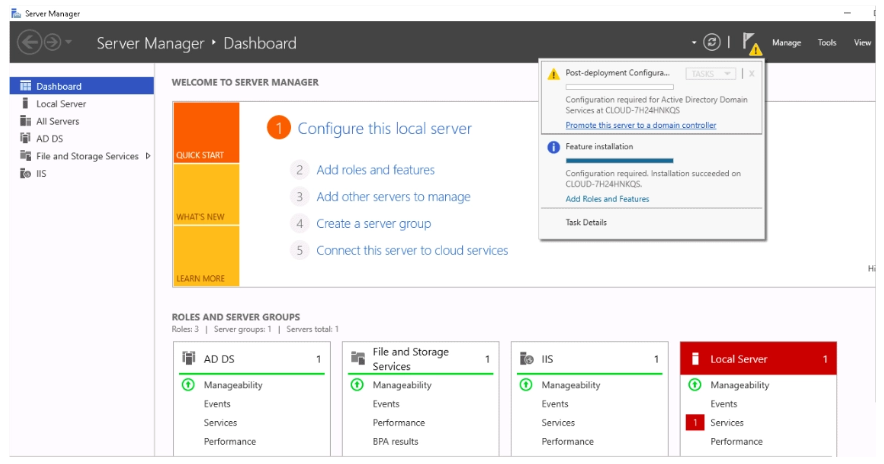Click the All Servers sidebar icon

25,121
